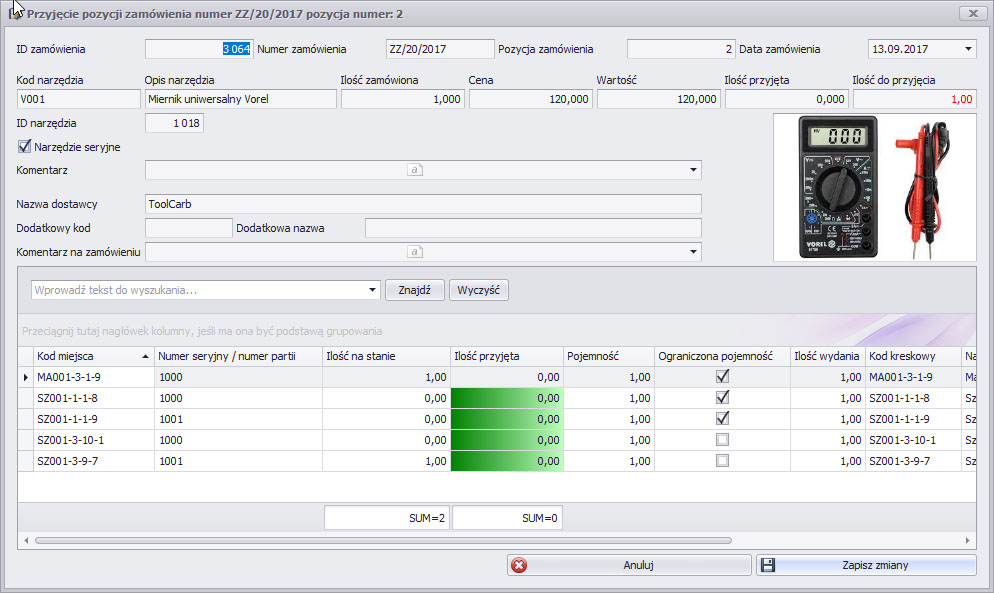Toggle the Narzędzie seryjne checkbox
The width and height of the screenshot is (994, 593).
pos(25,147)
